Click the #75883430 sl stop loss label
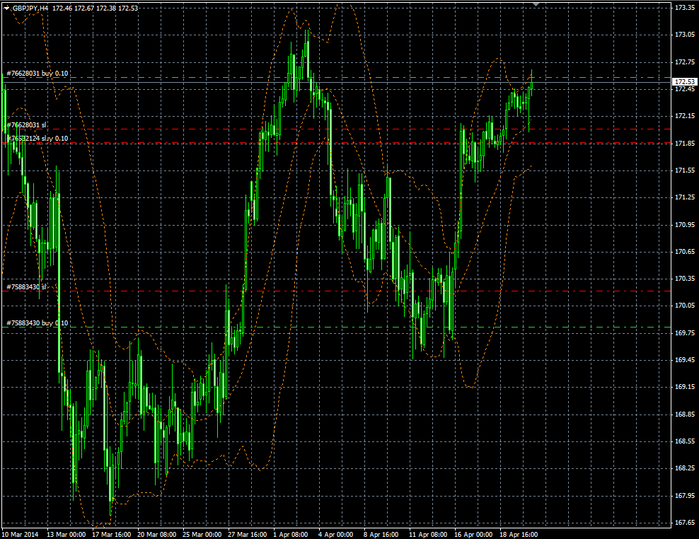 pyautogui.click(x=26, y=287)
